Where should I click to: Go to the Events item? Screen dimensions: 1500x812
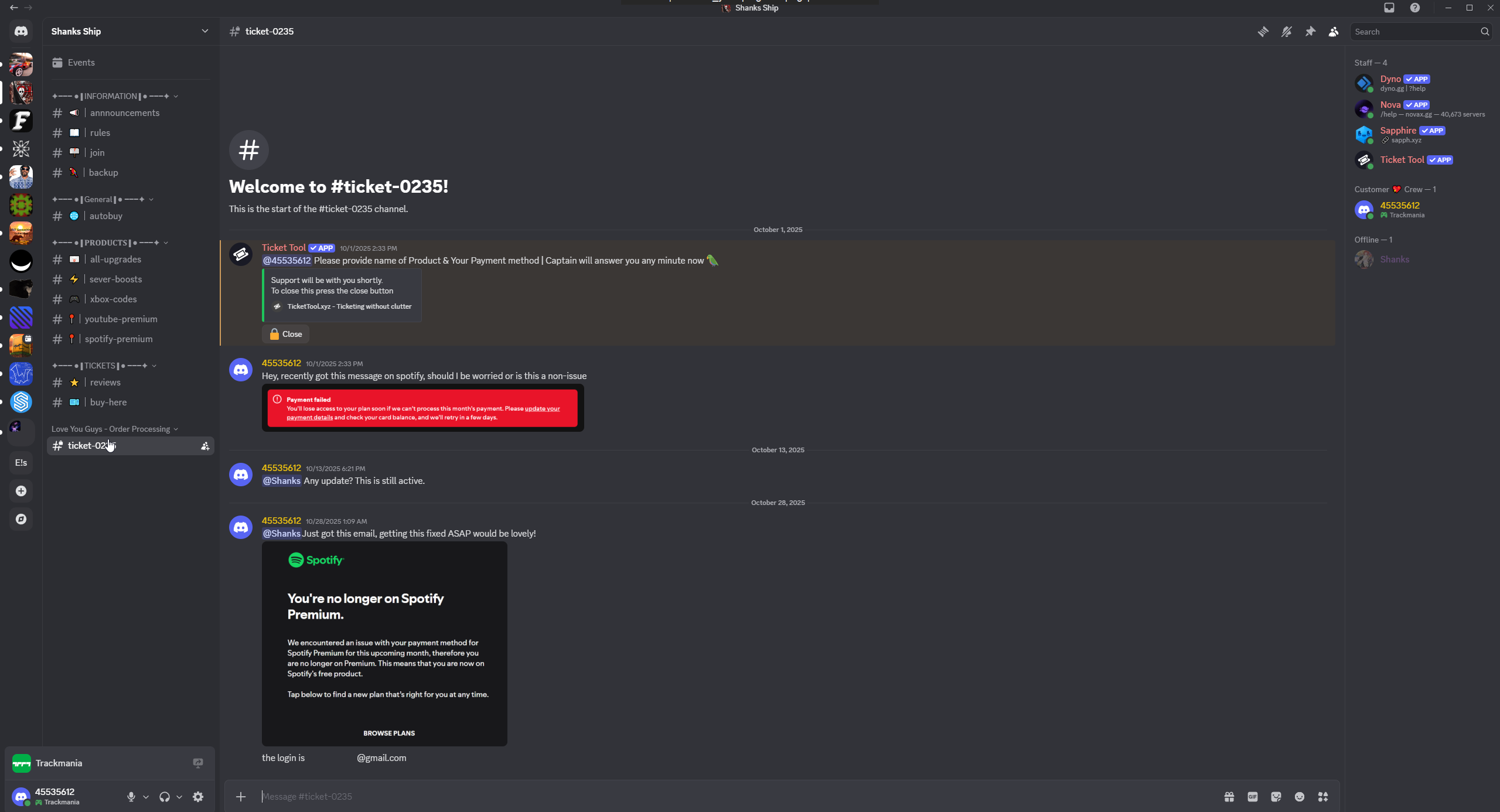[81, 63]
